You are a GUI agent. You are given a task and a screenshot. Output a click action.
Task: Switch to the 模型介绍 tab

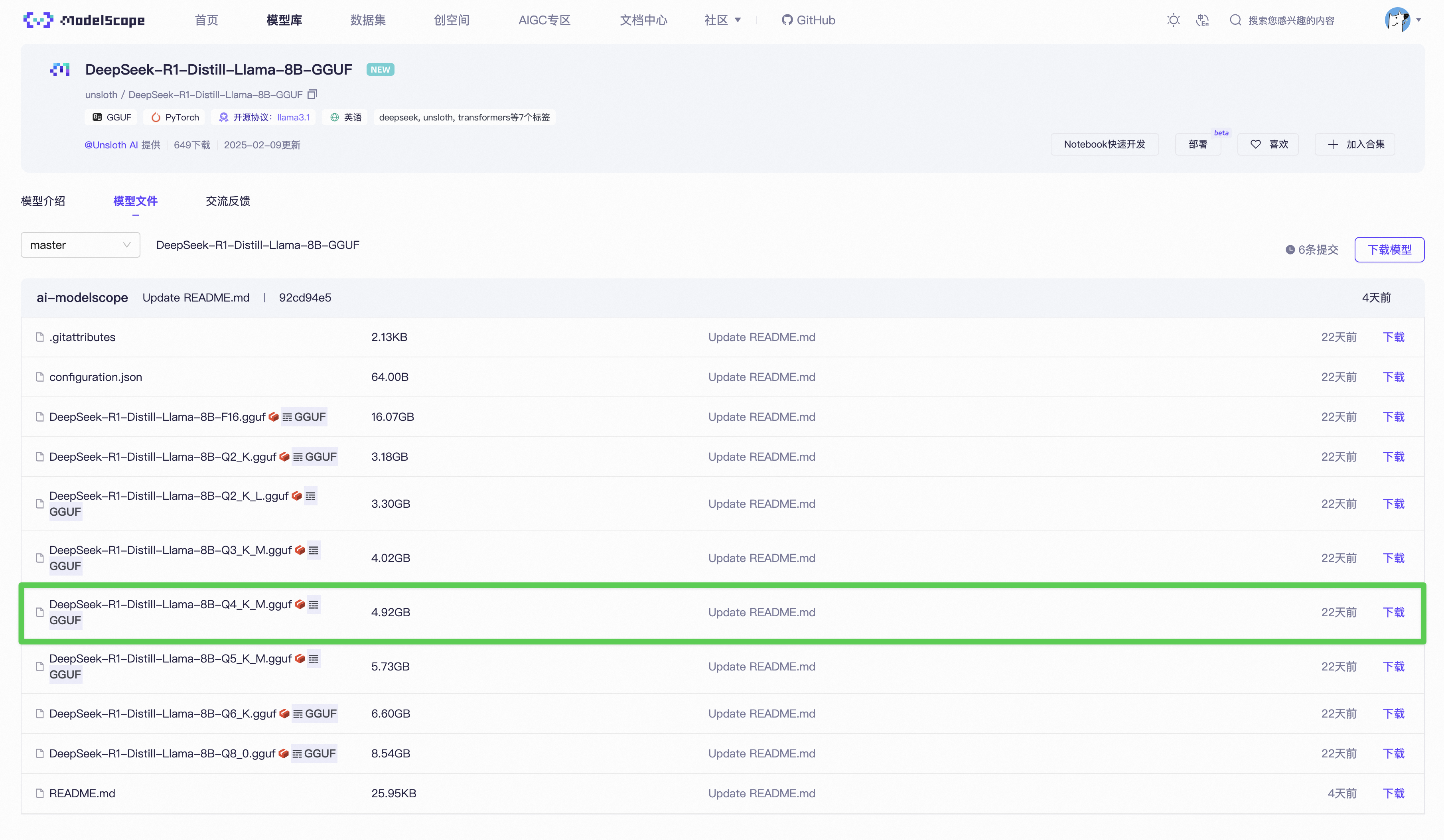(x=43, y=201)
